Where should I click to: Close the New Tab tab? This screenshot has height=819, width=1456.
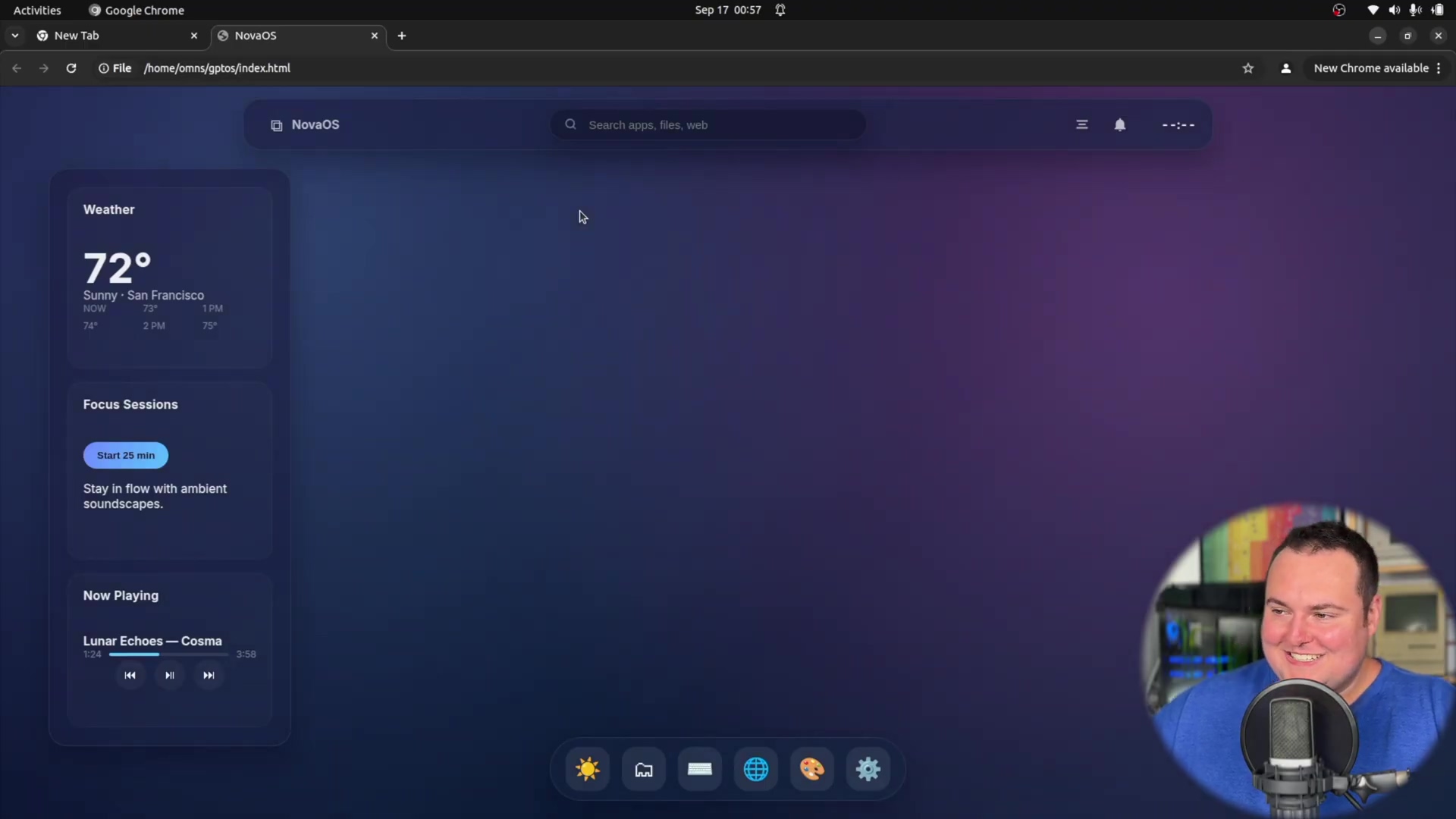pos(194,36)
